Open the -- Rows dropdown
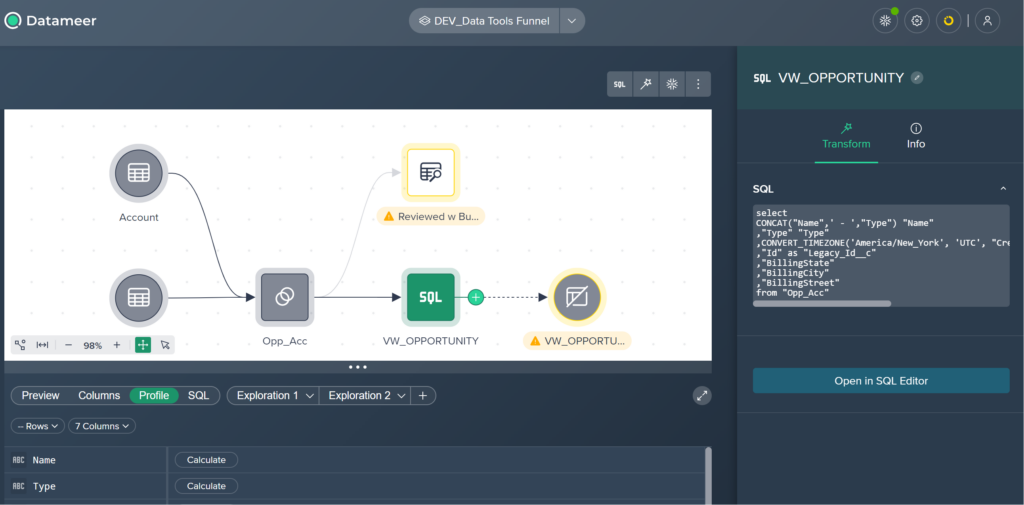 [38, 426]
